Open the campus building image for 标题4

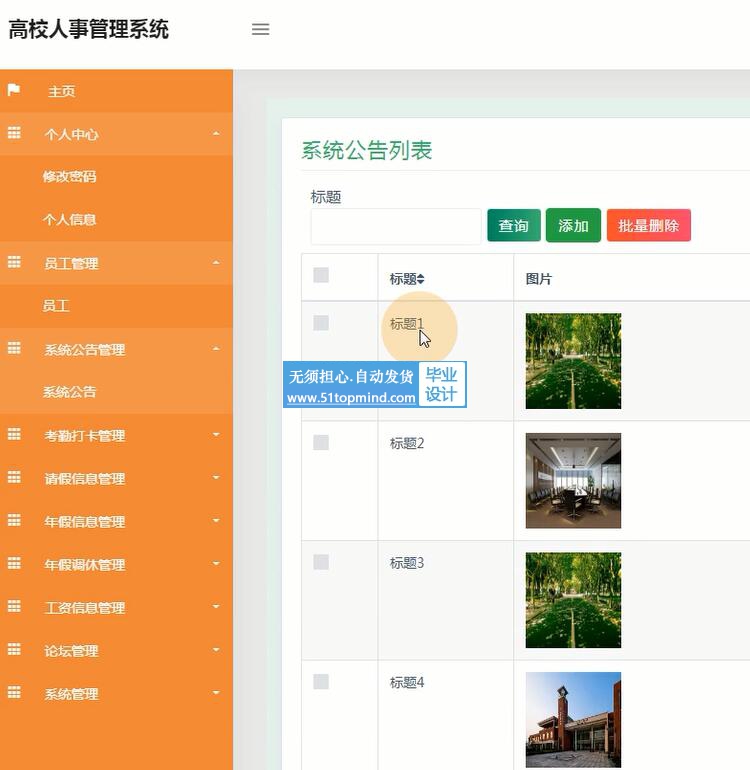click(x=573, y=720)
